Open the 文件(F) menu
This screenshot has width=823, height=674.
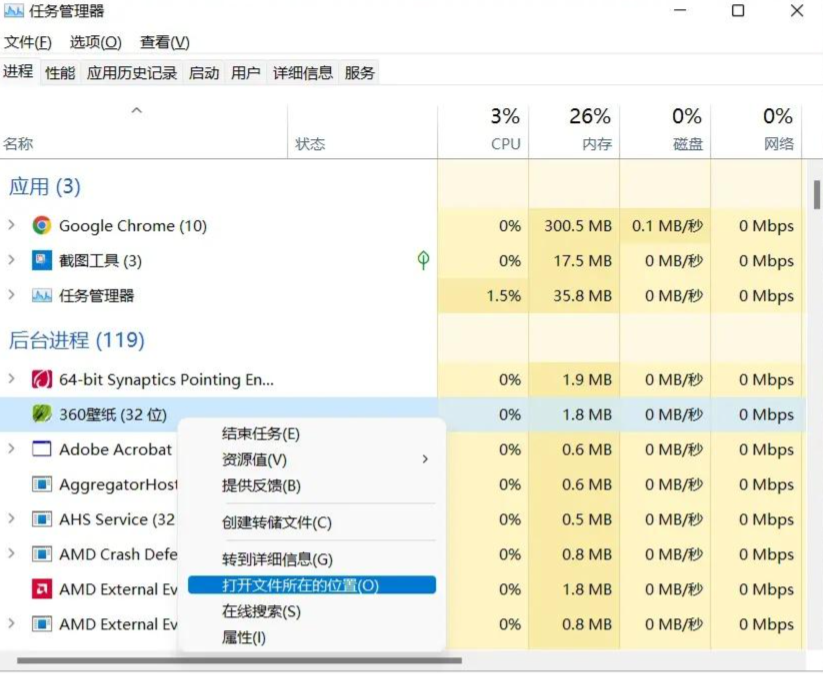(28, 42)
